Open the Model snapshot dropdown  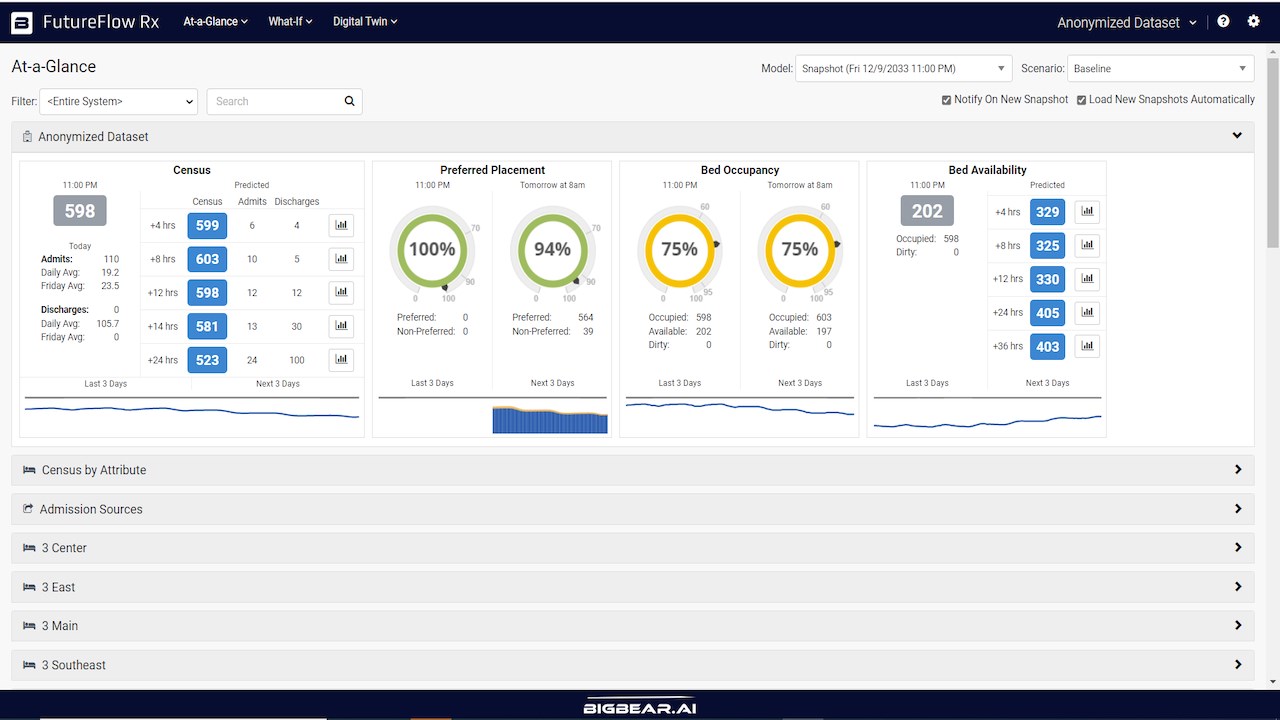[x=904, y=69]
